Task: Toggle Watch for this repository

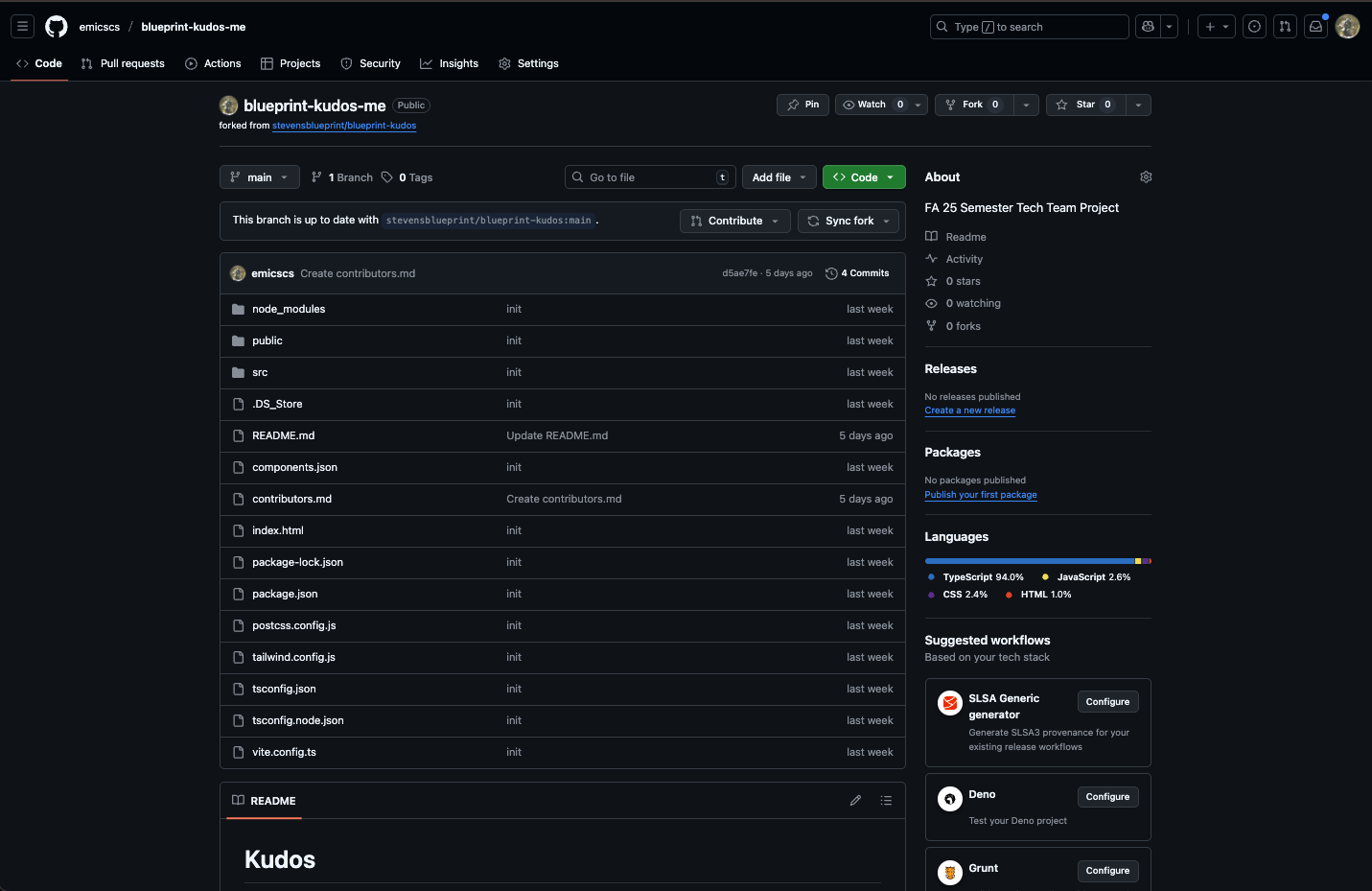Action: pyautogui.click(x=871, y=105)
